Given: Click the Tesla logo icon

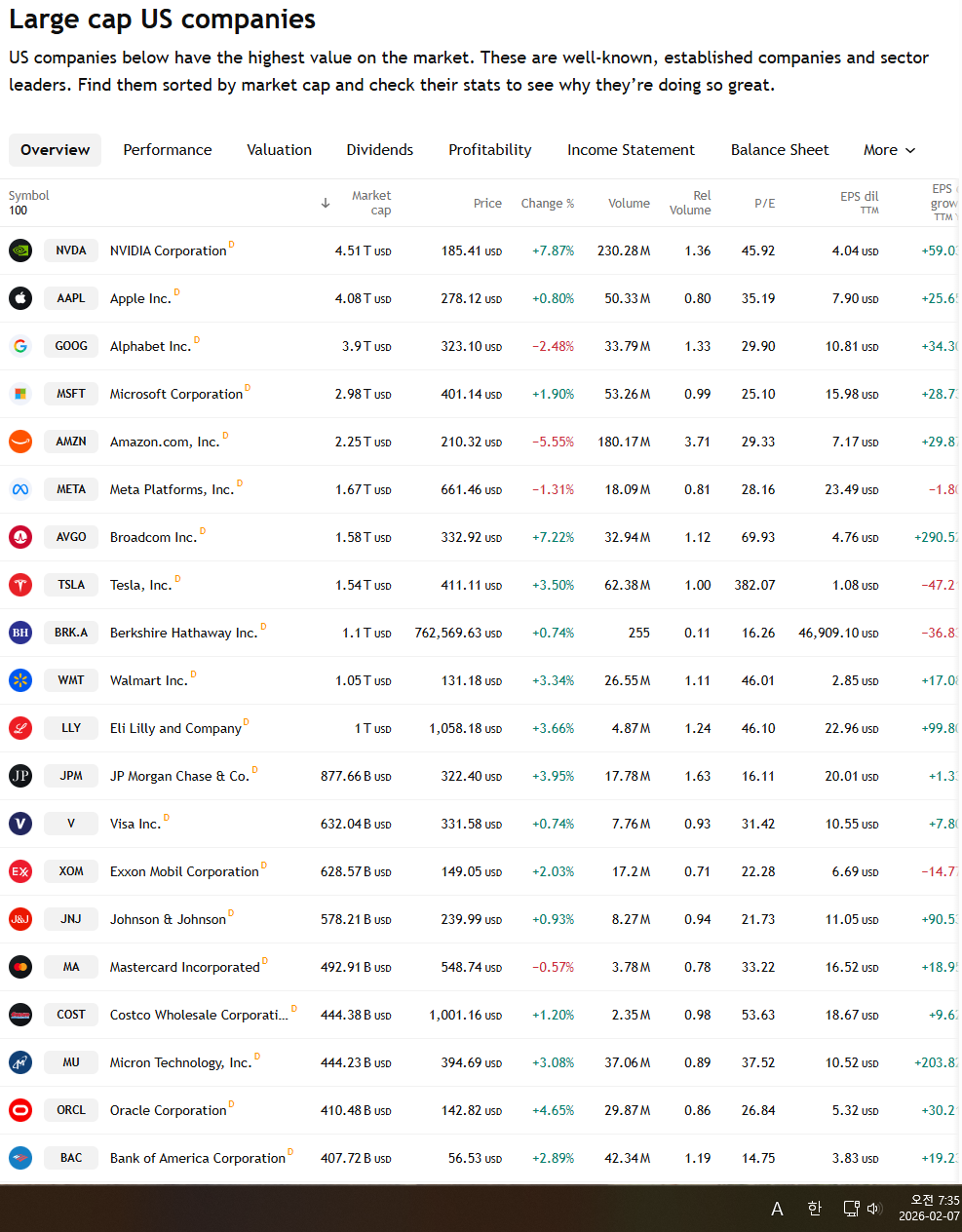Looking at the screenshot, I should [20, 585].
